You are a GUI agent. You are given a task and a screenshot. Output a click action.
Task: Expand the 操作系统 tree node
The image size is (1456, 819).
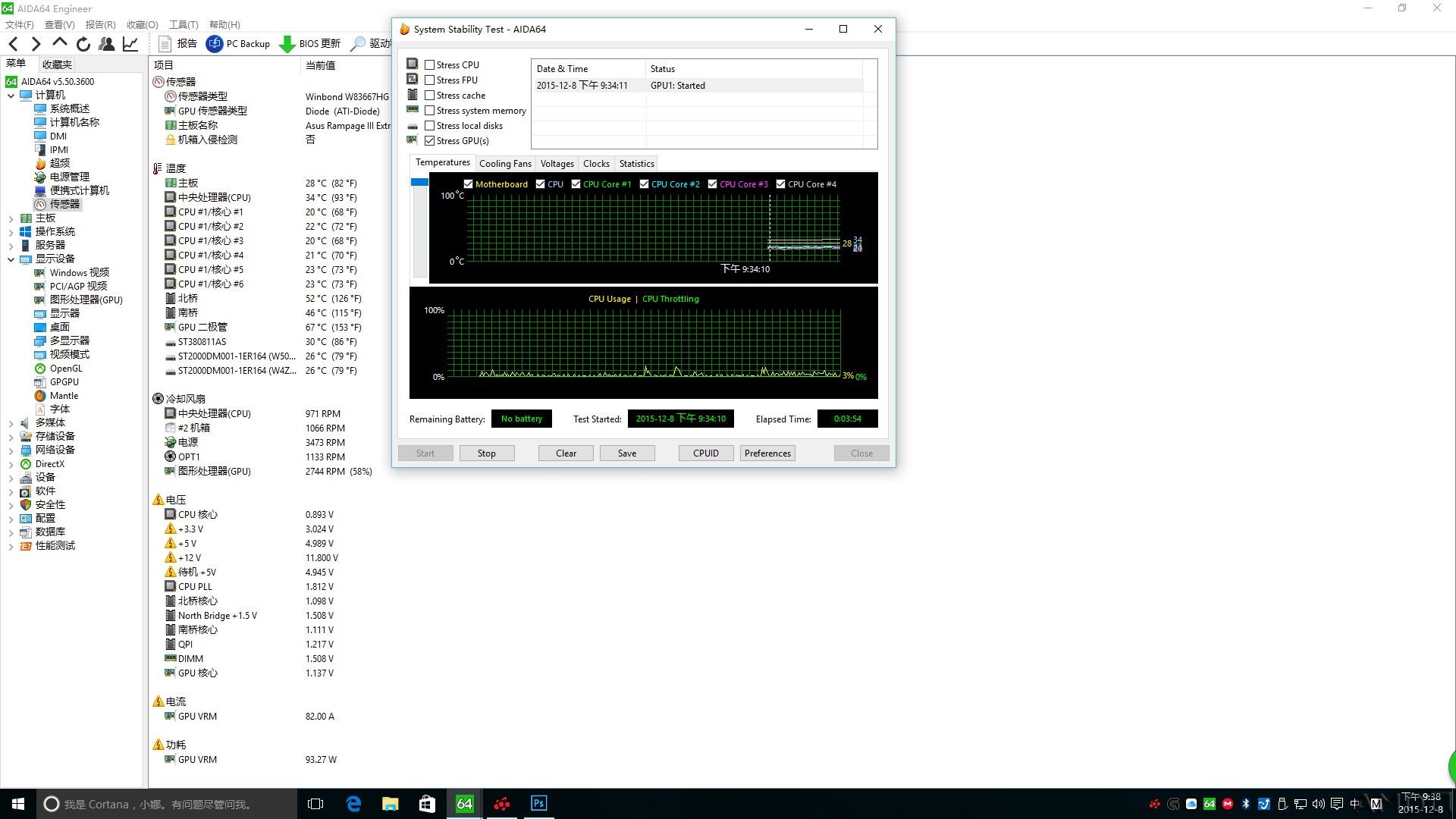tap(11, 232)
